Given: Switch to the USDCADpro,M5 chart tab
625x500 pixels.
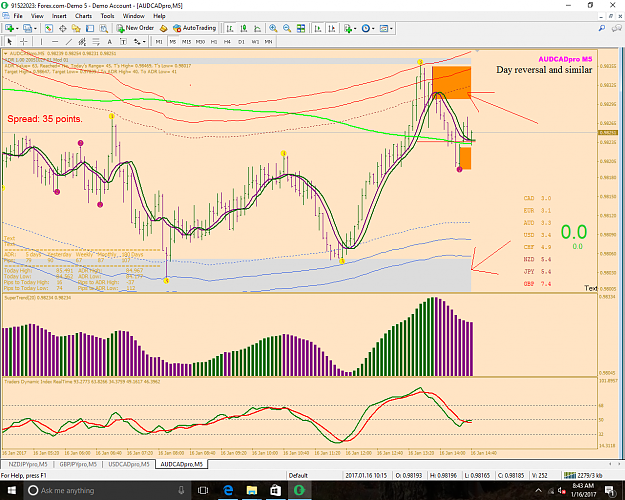Looking at the screenshot, I should coord(129,464).
